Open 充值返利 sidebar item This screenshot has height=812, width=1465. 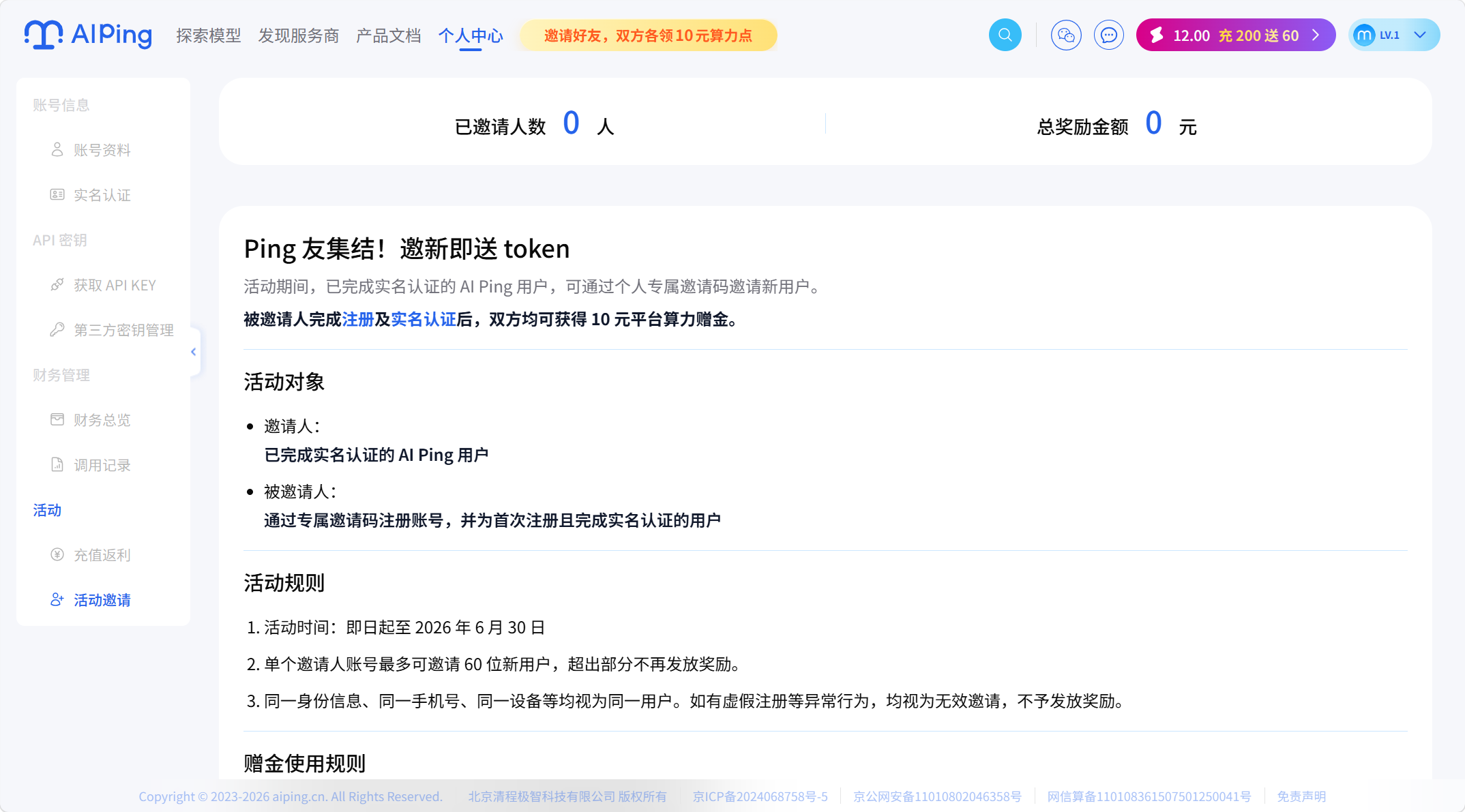coord(102,555)
